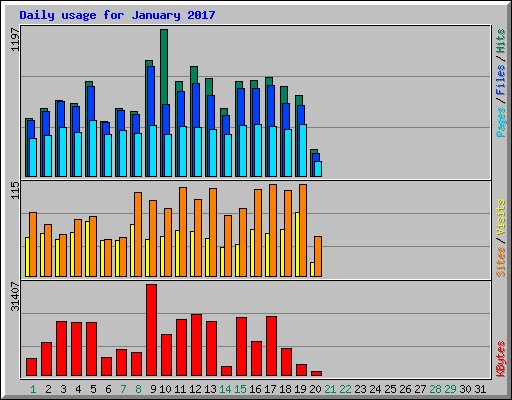Click day 27 label on the x-axis
Viewport: 512px width, 400px height.
click(x=420, y=389)
